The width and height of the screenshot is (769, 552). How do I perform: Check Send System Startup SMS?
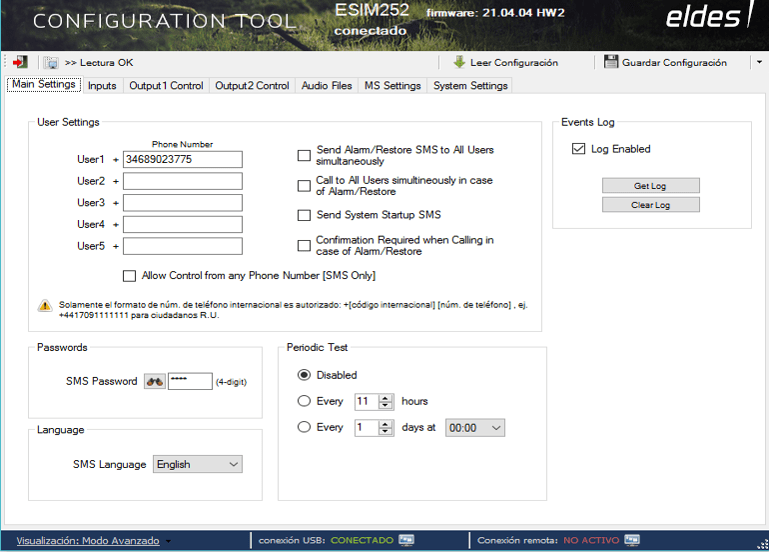coord(304,215)
